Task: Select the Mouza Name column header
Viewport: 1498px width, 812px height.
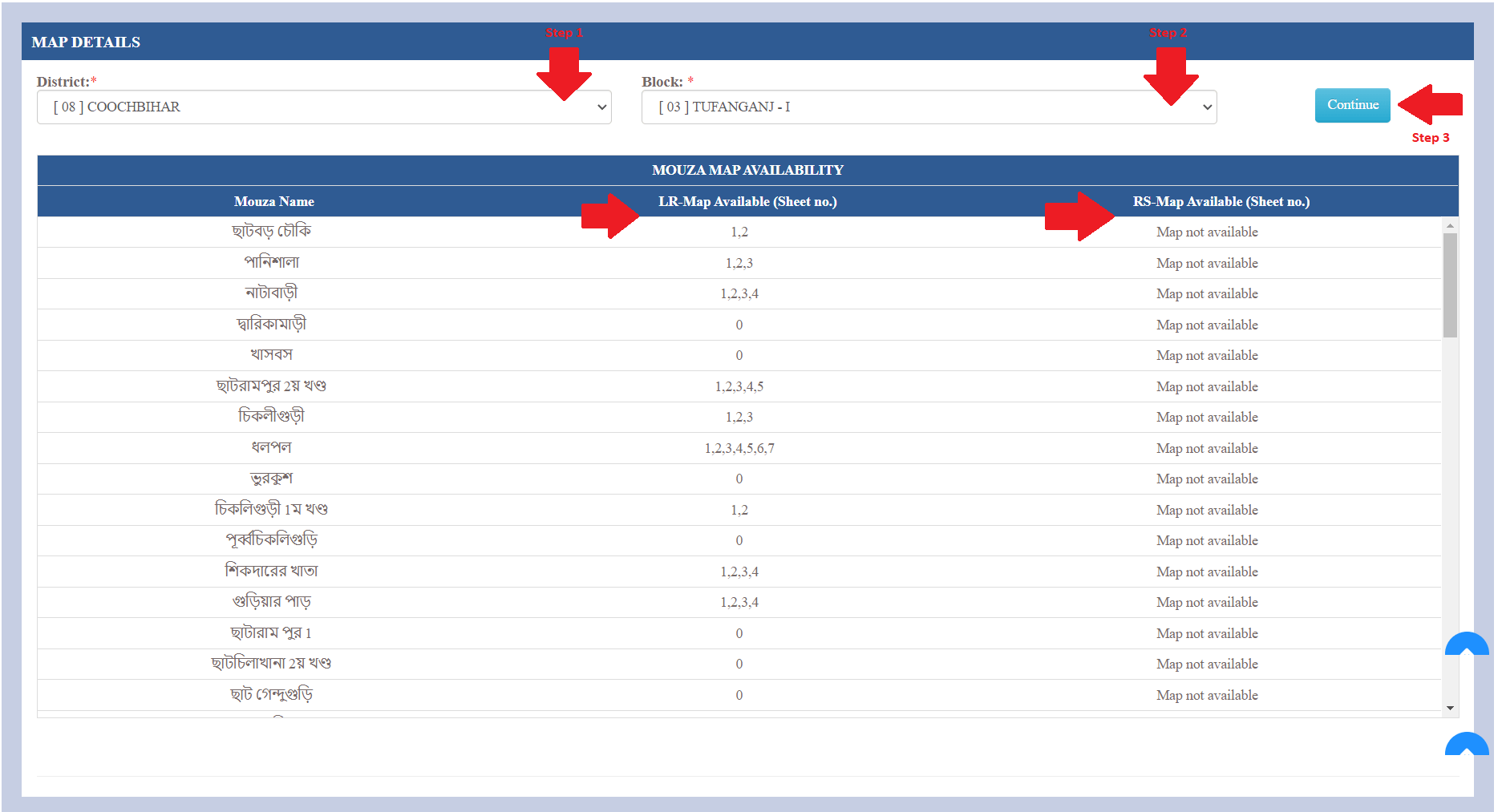Action: coord(273,202)
